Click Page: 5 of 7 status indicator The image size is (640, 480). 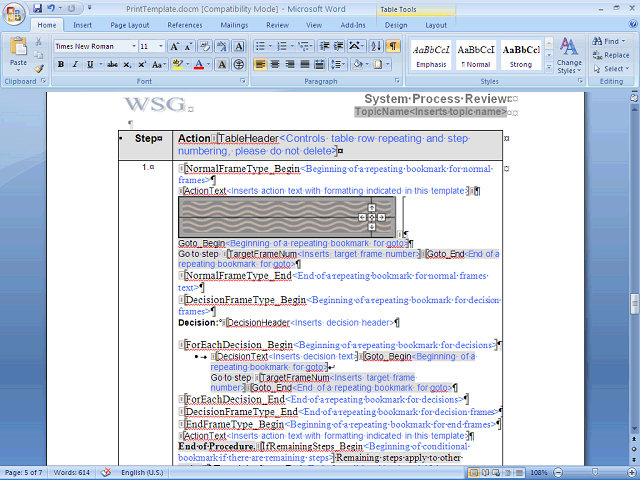click(23, 473)
